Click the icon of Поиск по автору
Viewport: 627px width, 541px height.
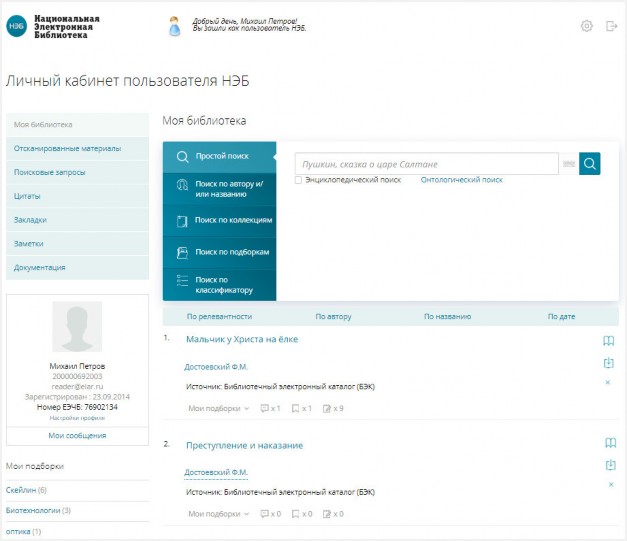[x=182, y=185]
